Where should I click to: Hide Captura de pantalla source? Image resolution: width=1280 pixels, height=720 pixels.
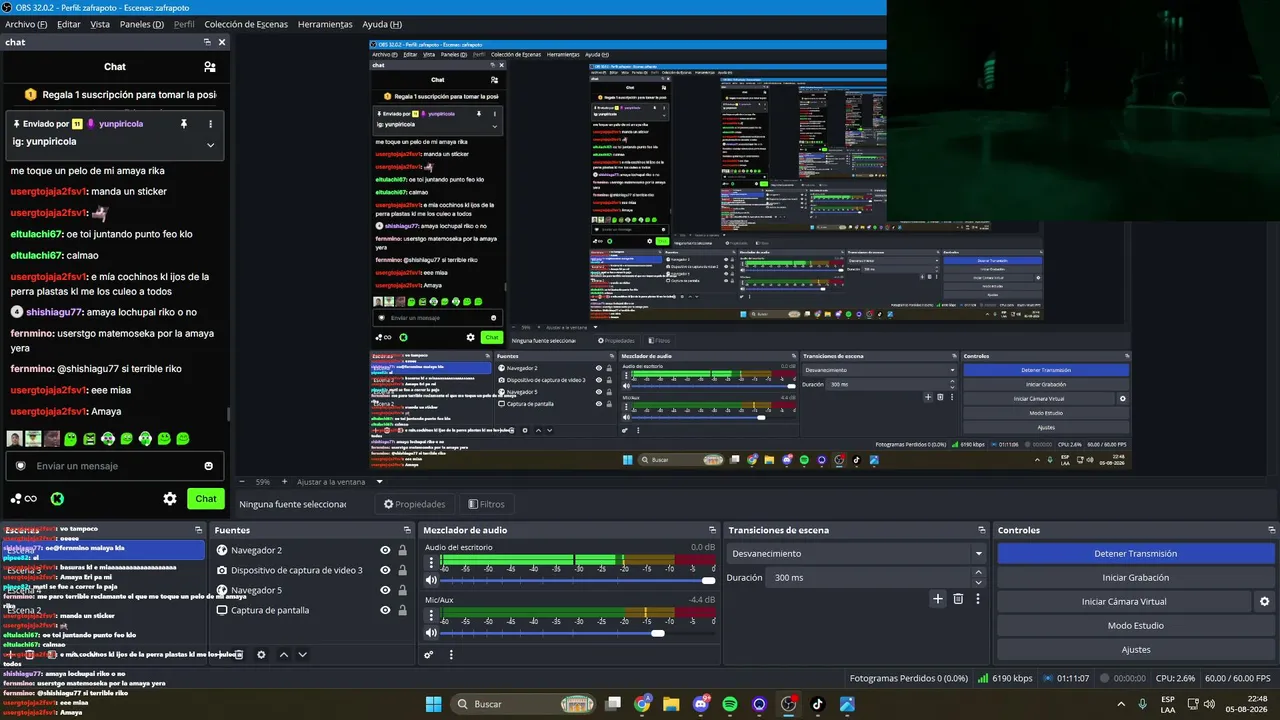pos(385,610)
